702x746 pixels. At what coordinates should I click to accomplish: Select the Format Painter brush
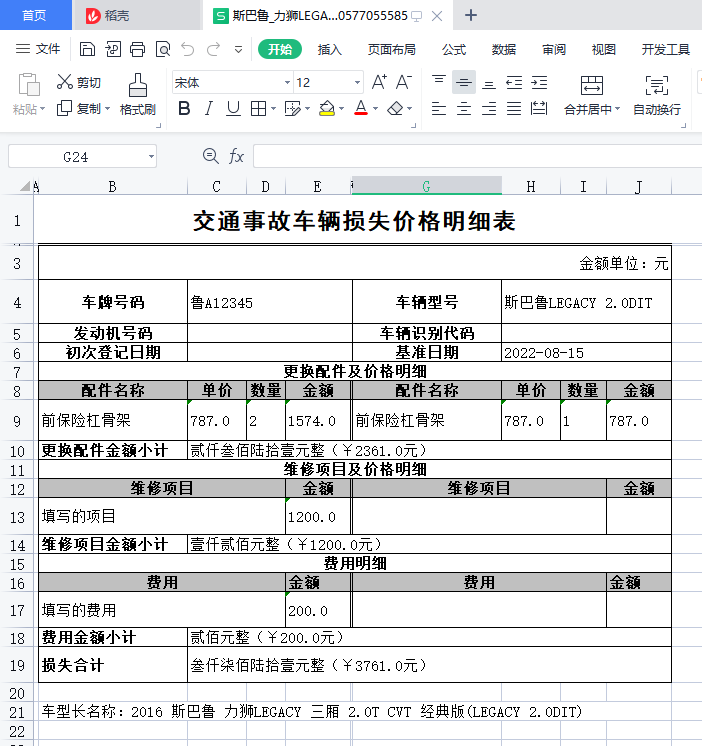point(138,85)
